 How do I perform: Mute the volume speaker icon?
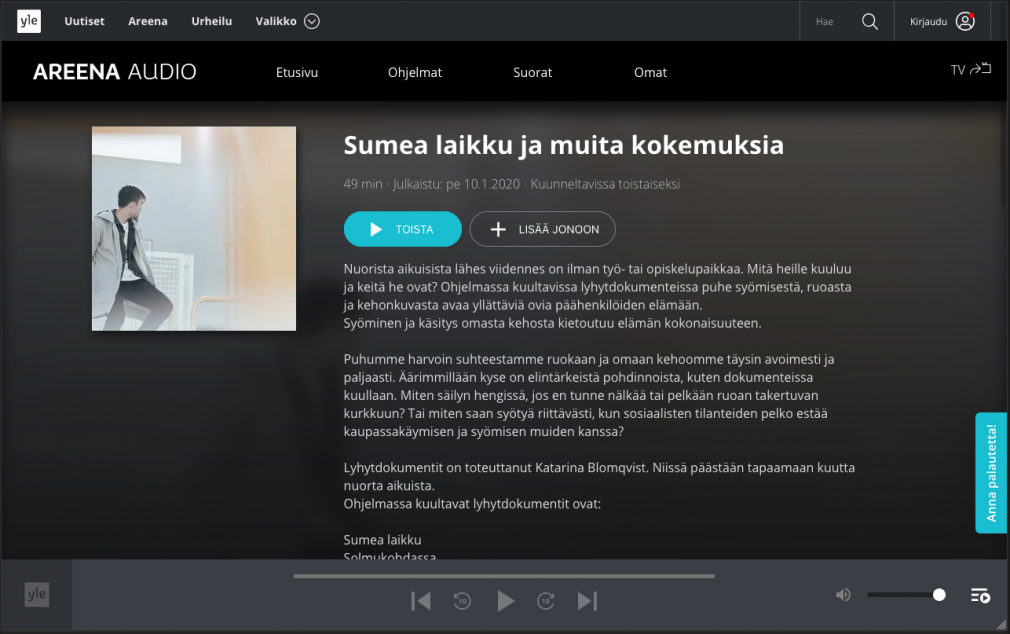pos(843,595)
